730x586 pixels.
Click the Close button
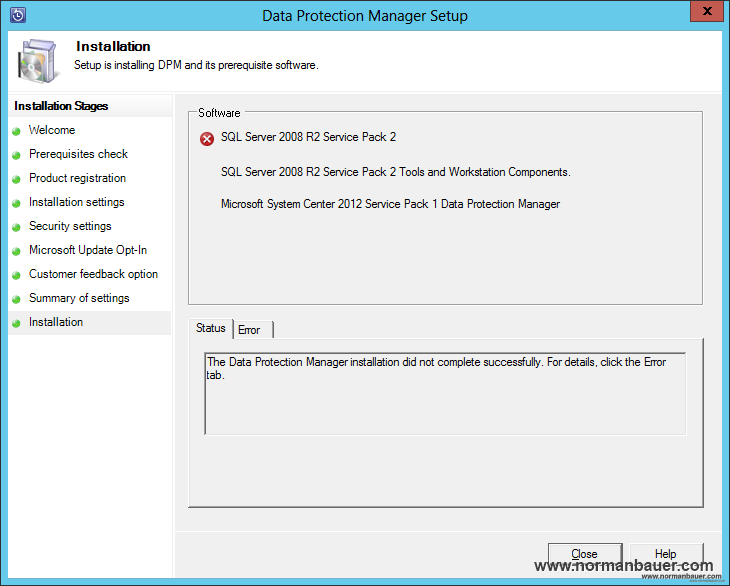click(585, 554)
